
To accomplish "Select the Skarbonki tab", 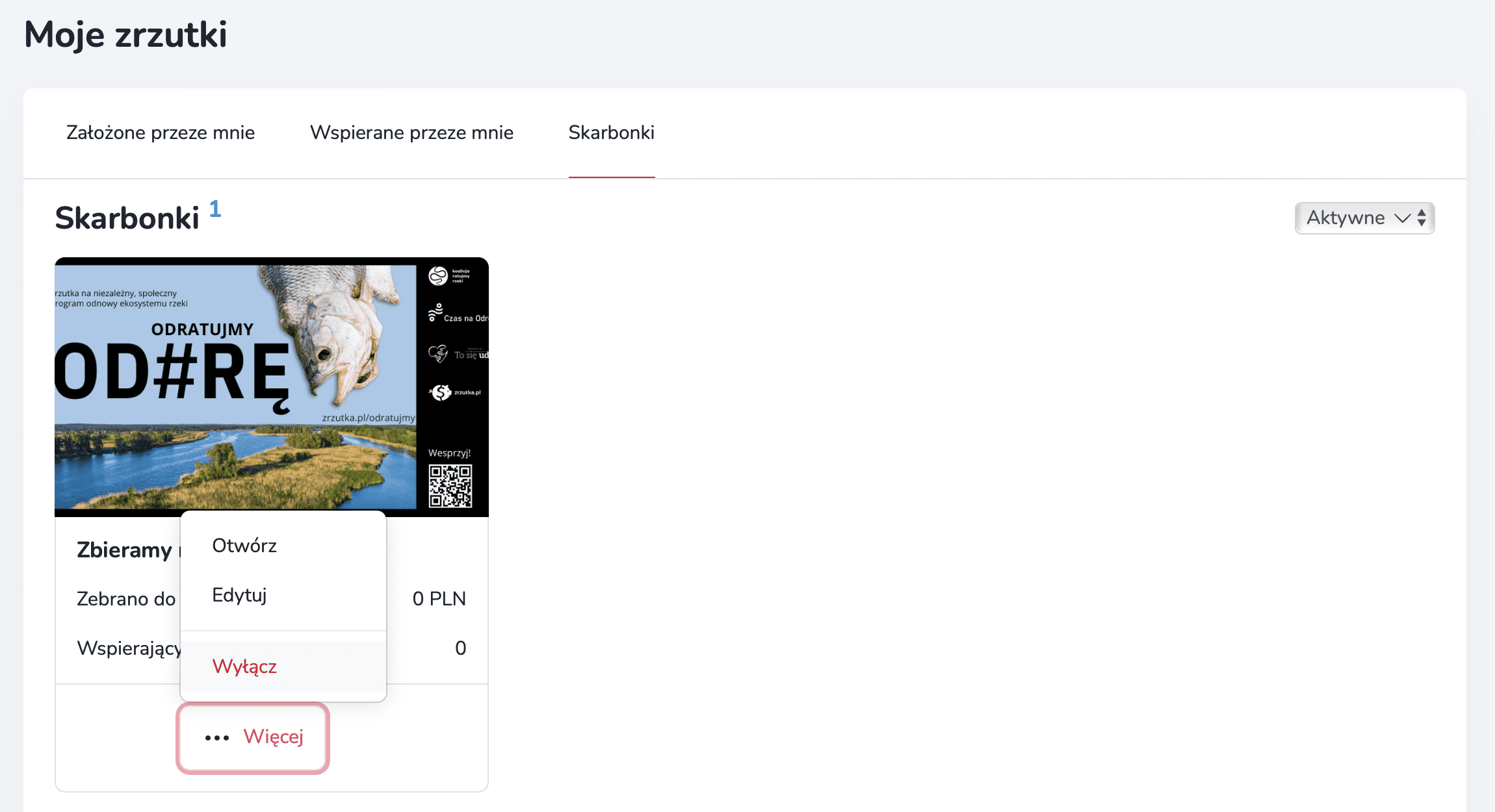I will 612,133.
